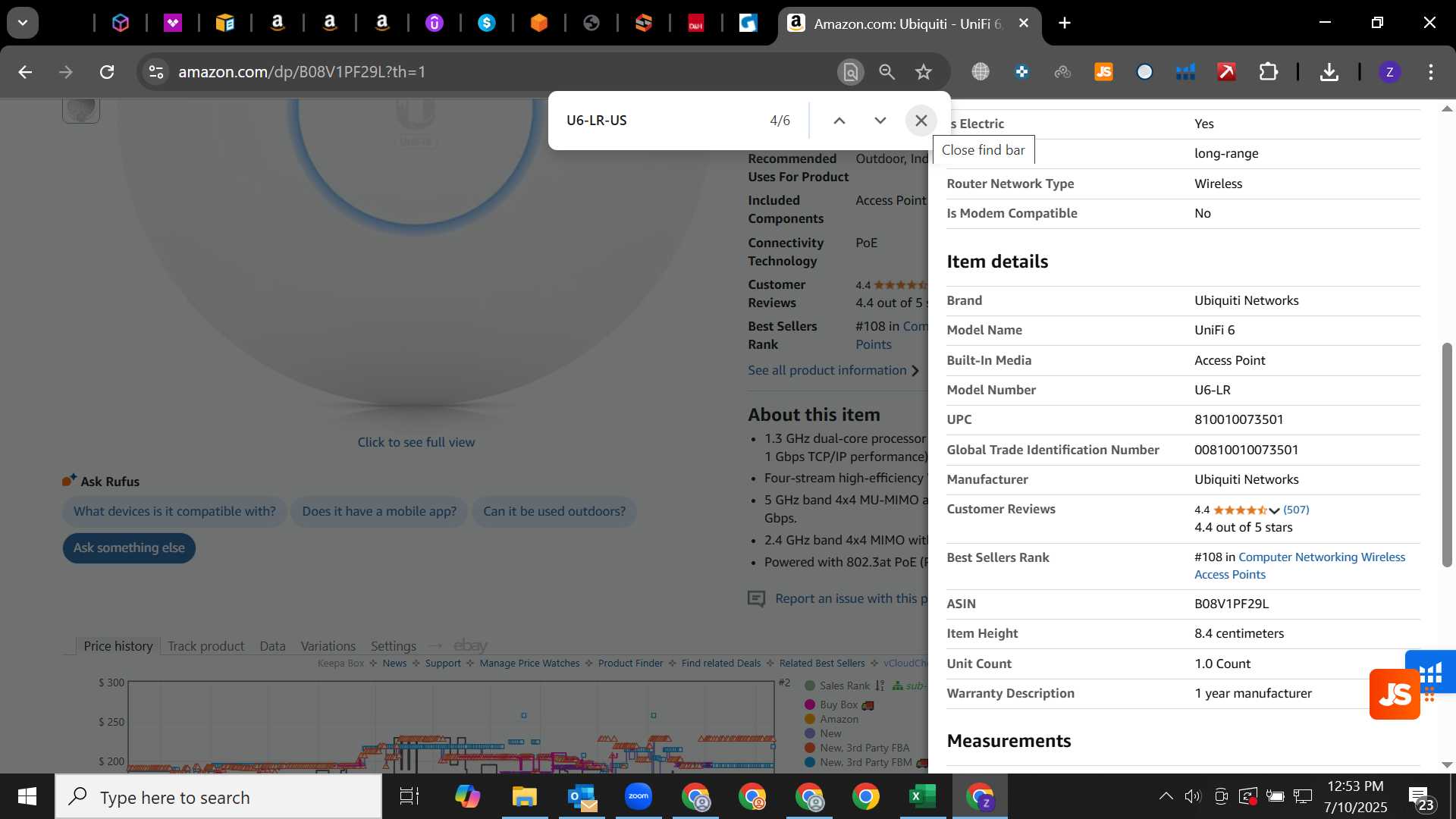
Task: Click to see full view of image
Action: [416, 442]
